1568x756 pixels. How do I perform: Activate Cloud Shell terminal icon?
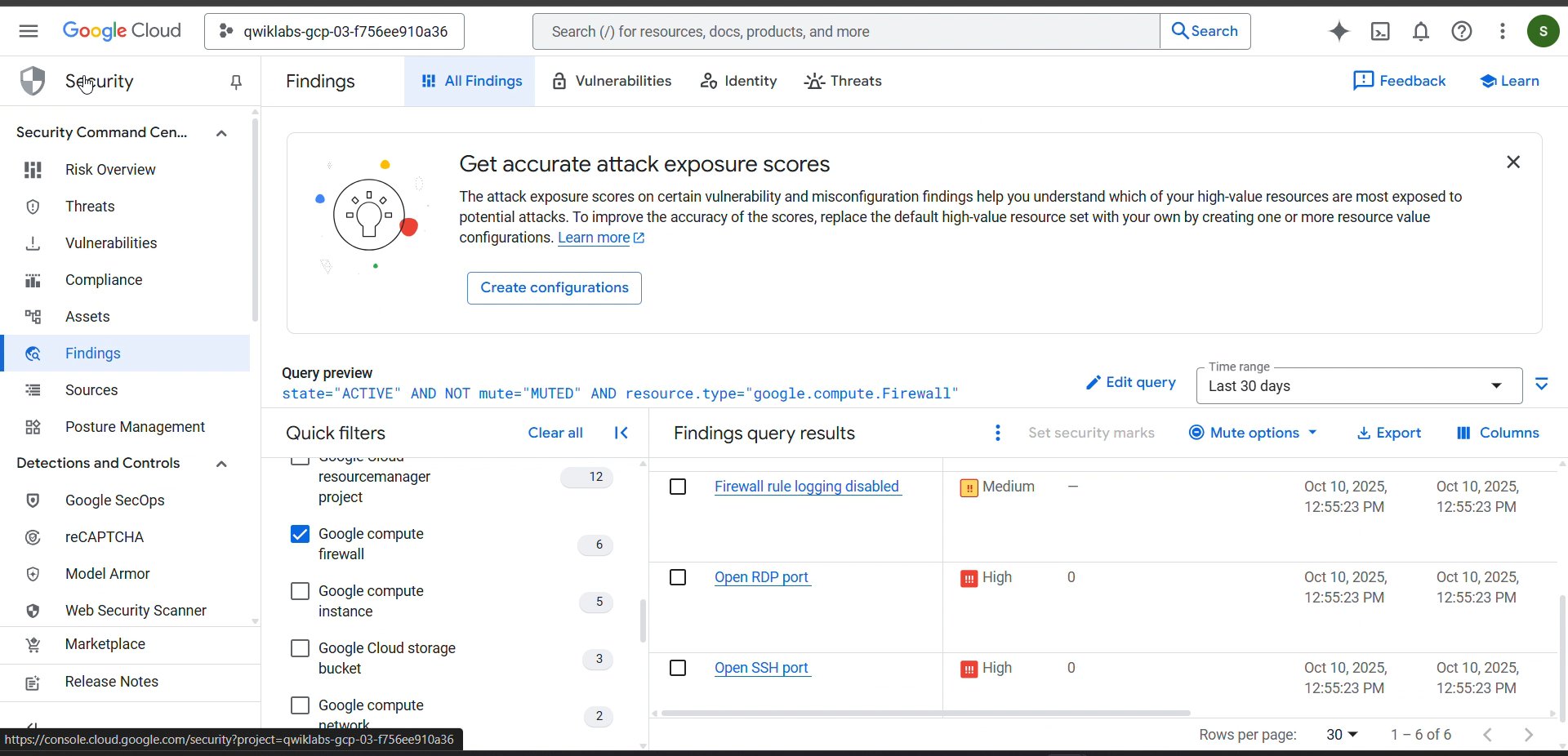pos(1380,31)
